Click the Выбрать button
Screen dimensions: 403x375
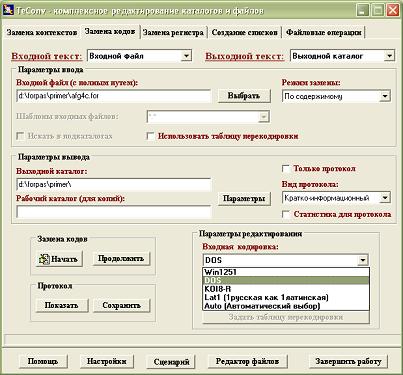[244, 96]
